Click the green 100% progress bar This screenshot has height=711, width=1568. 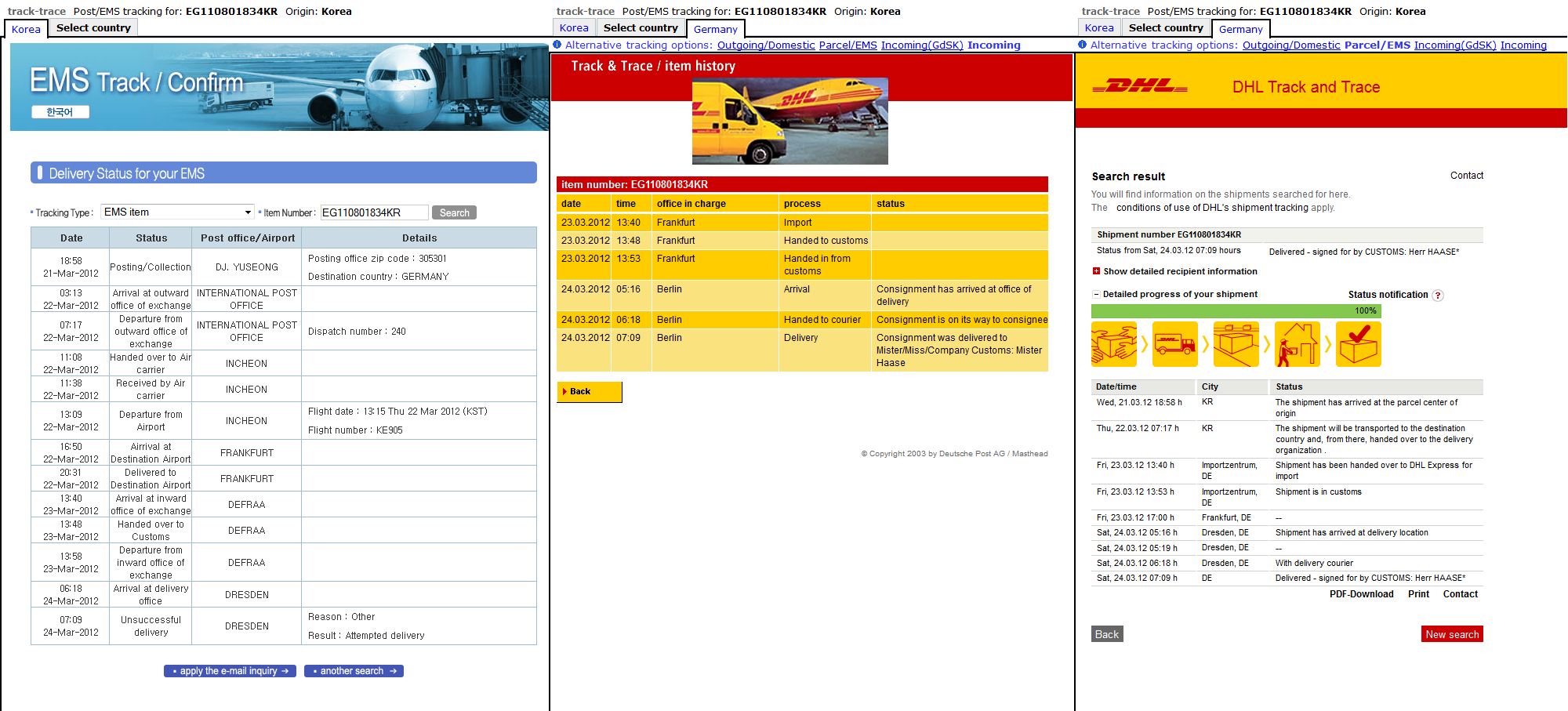1236,311
